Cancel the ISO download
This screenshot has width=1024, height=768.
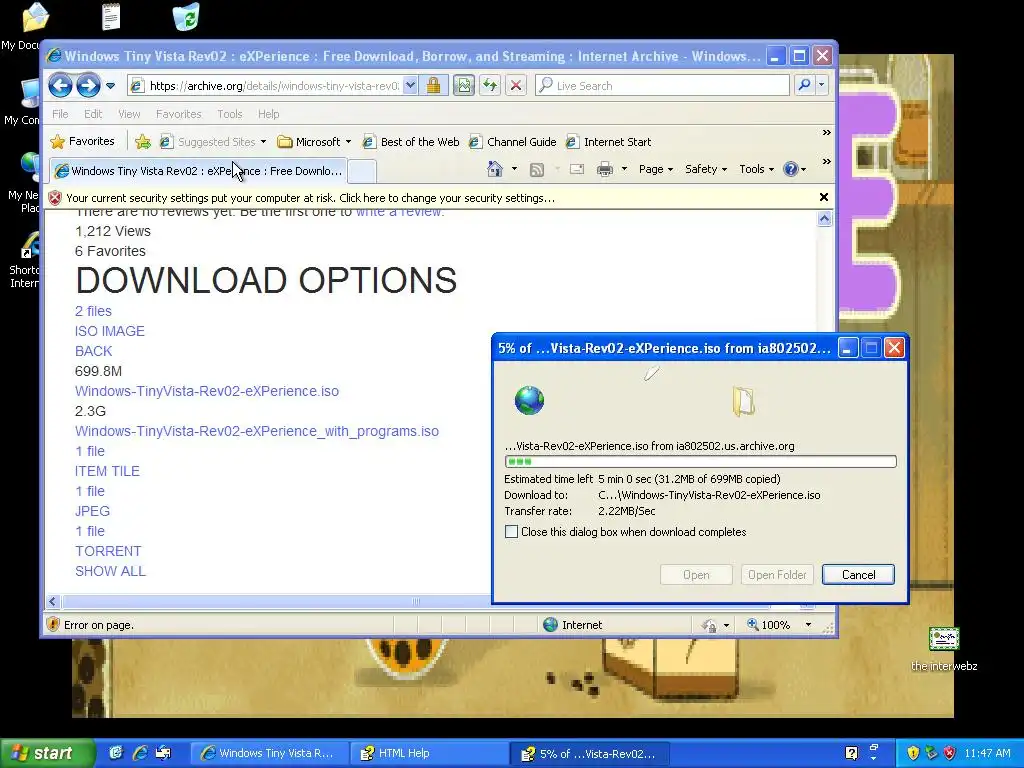click(858, 575)
